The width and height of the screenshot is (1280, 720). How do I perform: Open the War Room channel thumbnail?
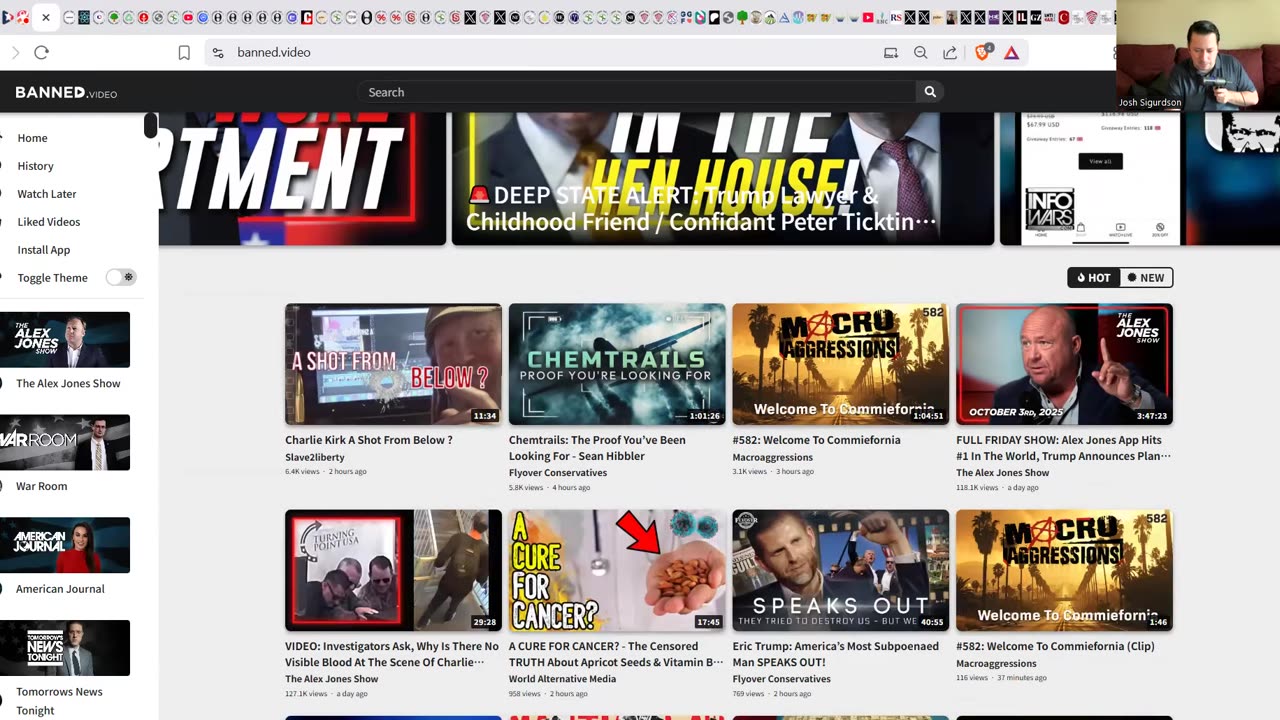65,442
